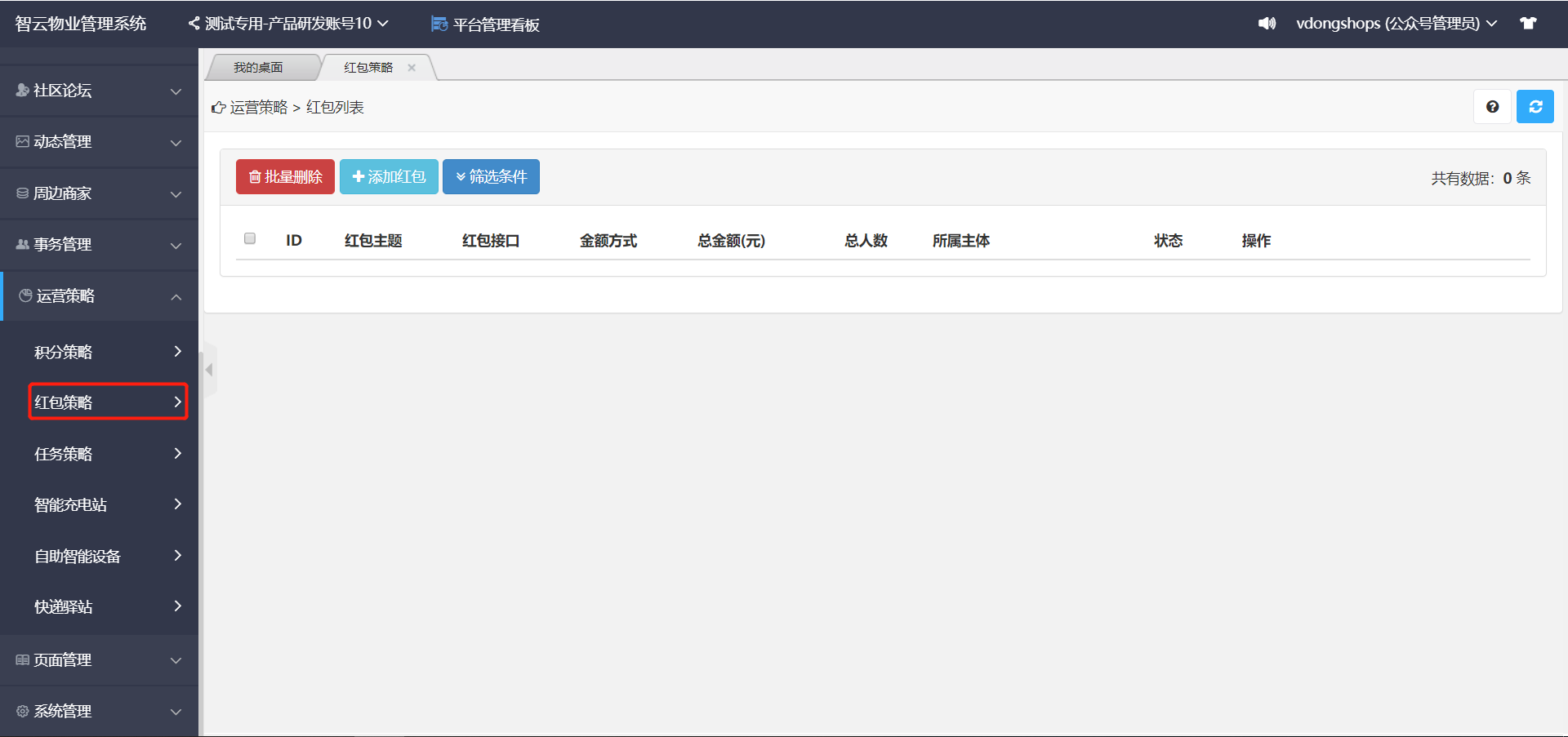Click the 金额方式 column header
Viewport: 1568px width, 737px height.
(608, 241)
